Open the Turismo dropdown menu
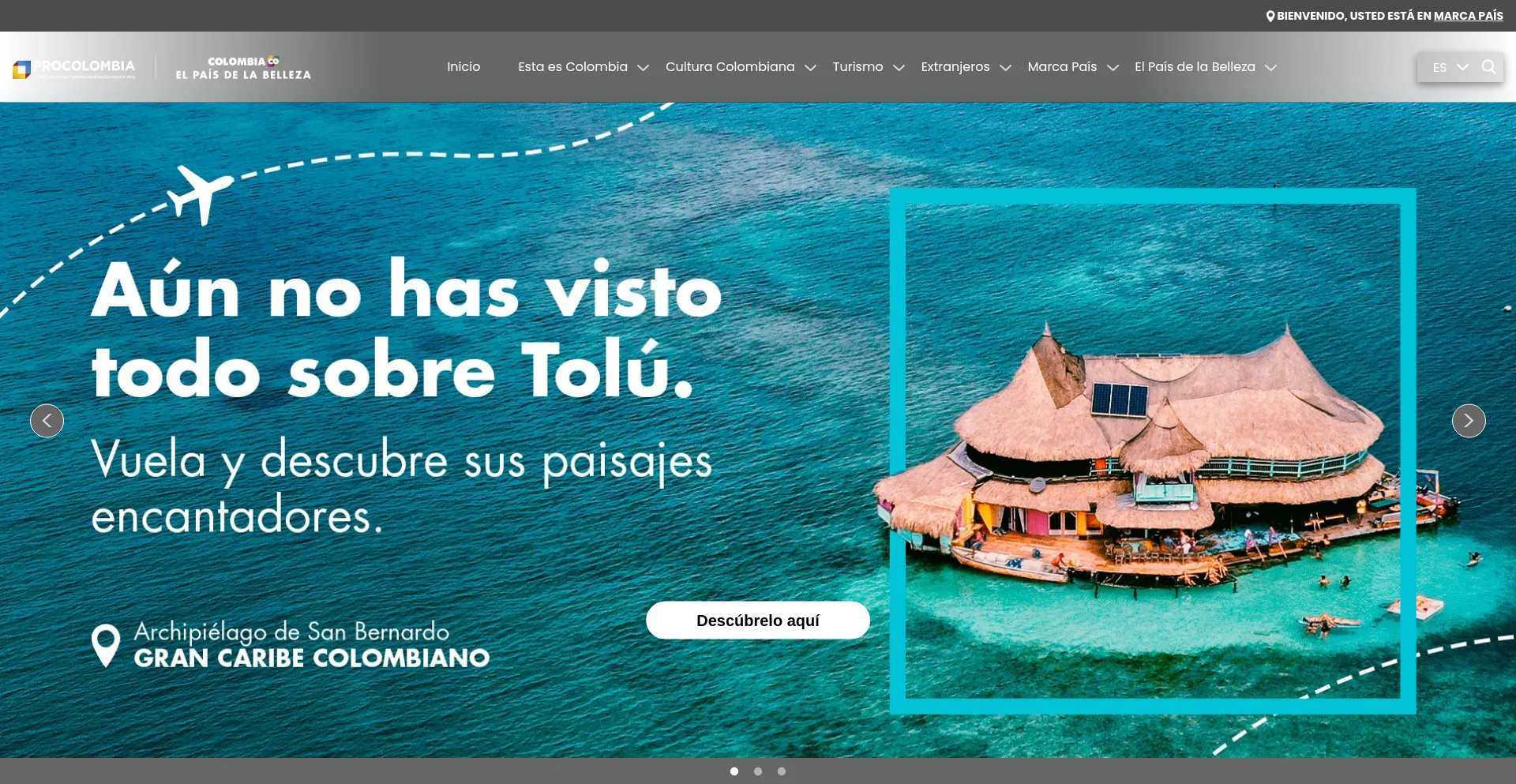This screenshot has width=1516, height=784. click(x=858, y=67)
